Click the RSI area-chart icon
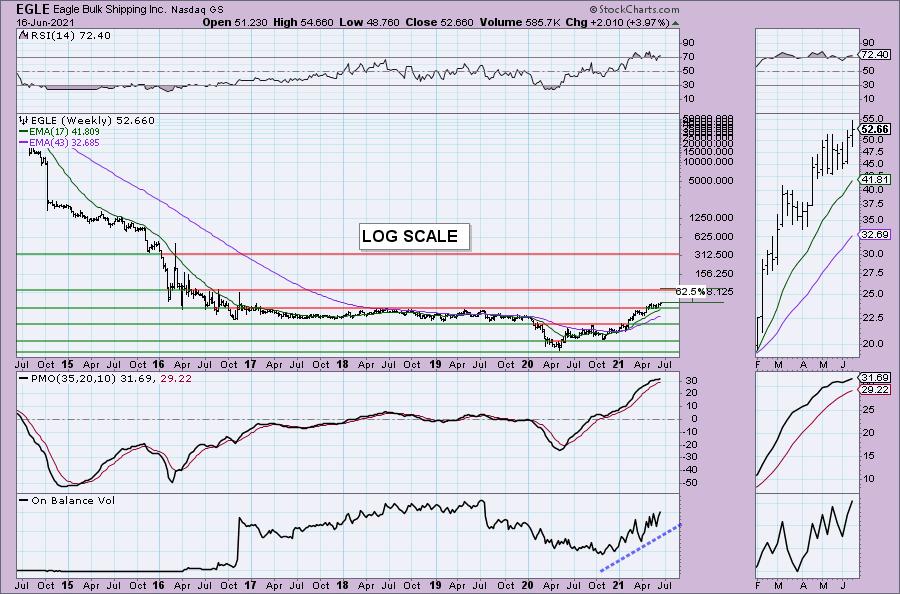 coord(24,35)
